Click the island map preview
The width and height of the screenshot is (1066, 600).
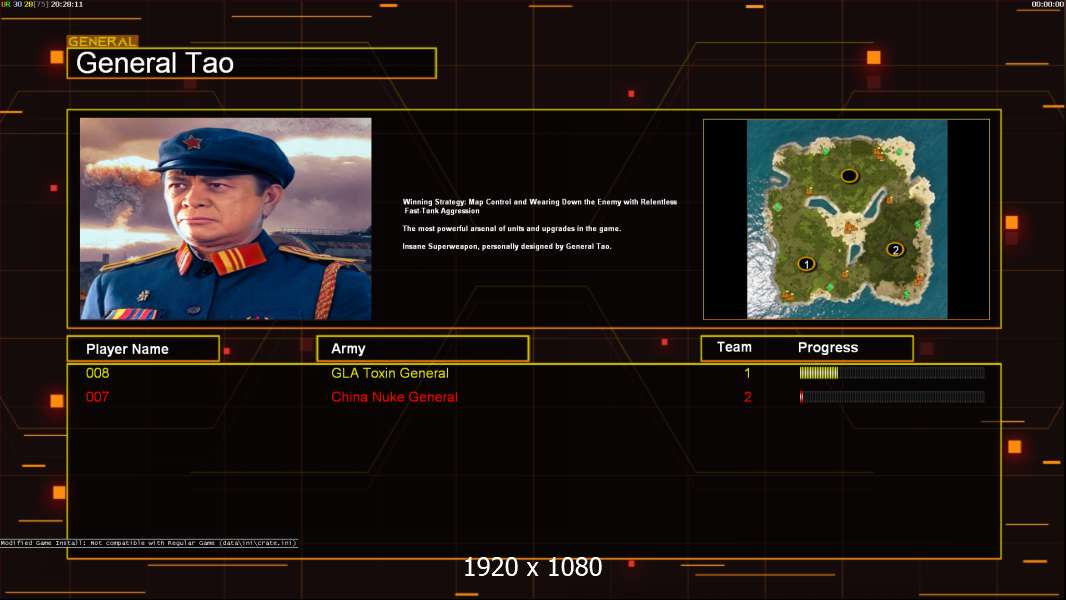(x=846, y=219)
